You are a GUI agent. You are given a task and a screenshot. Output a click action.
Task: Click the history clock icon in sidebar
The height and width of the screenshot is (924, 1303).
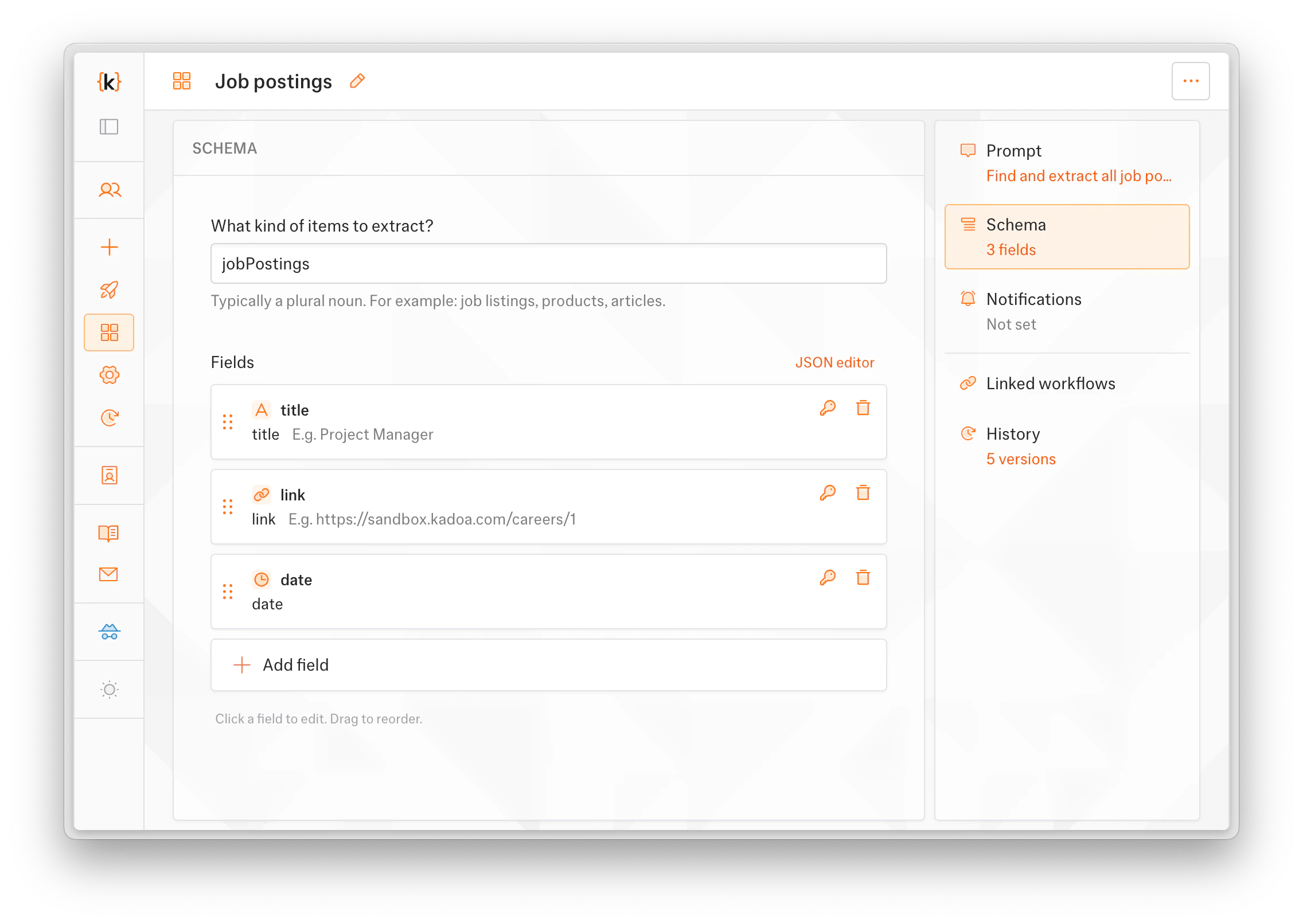(109, 418)
